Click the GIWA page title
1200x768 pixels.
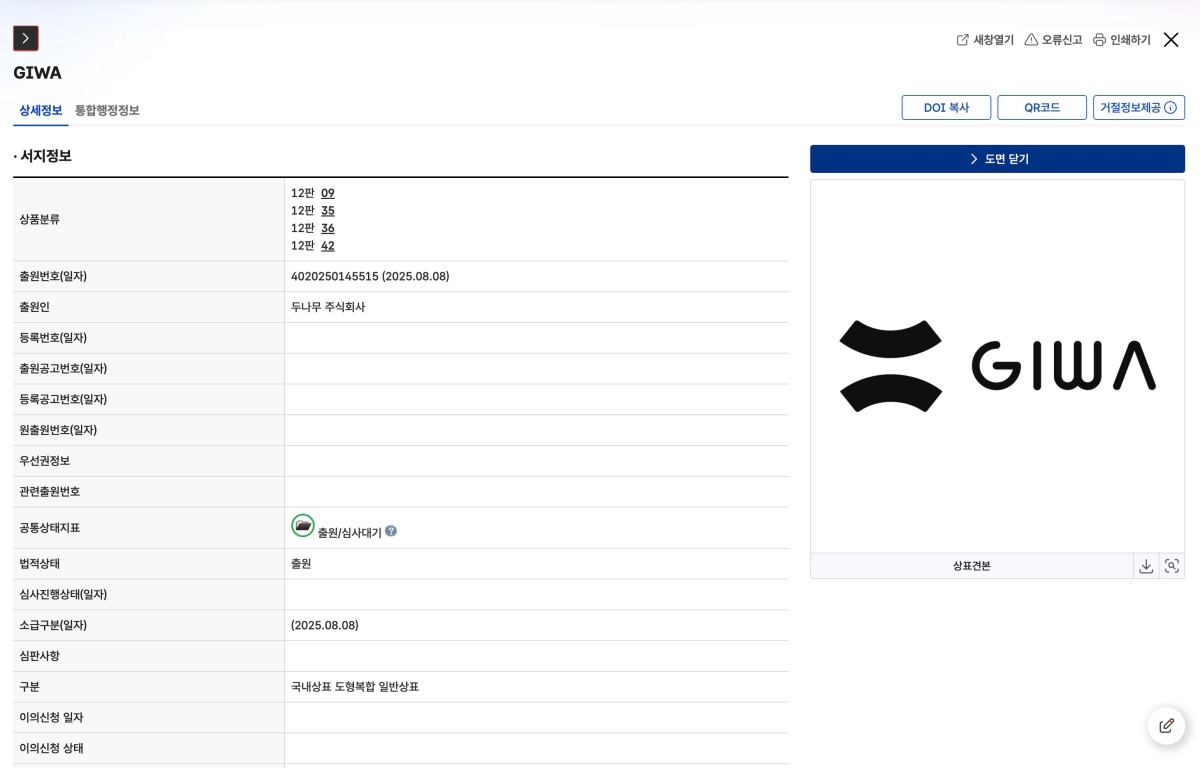(37, 73)
